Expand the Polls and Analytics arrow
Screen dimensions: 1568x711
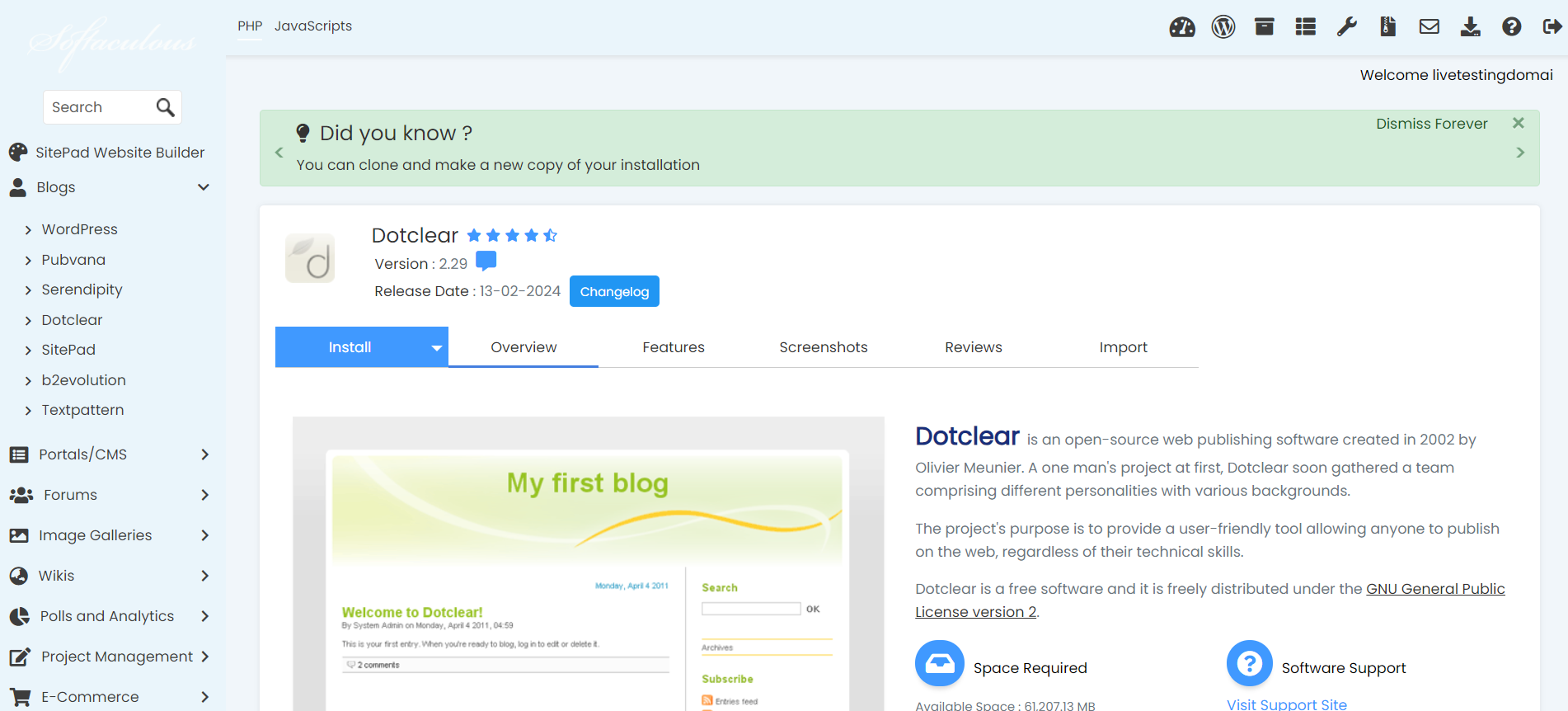coord(205,616)
